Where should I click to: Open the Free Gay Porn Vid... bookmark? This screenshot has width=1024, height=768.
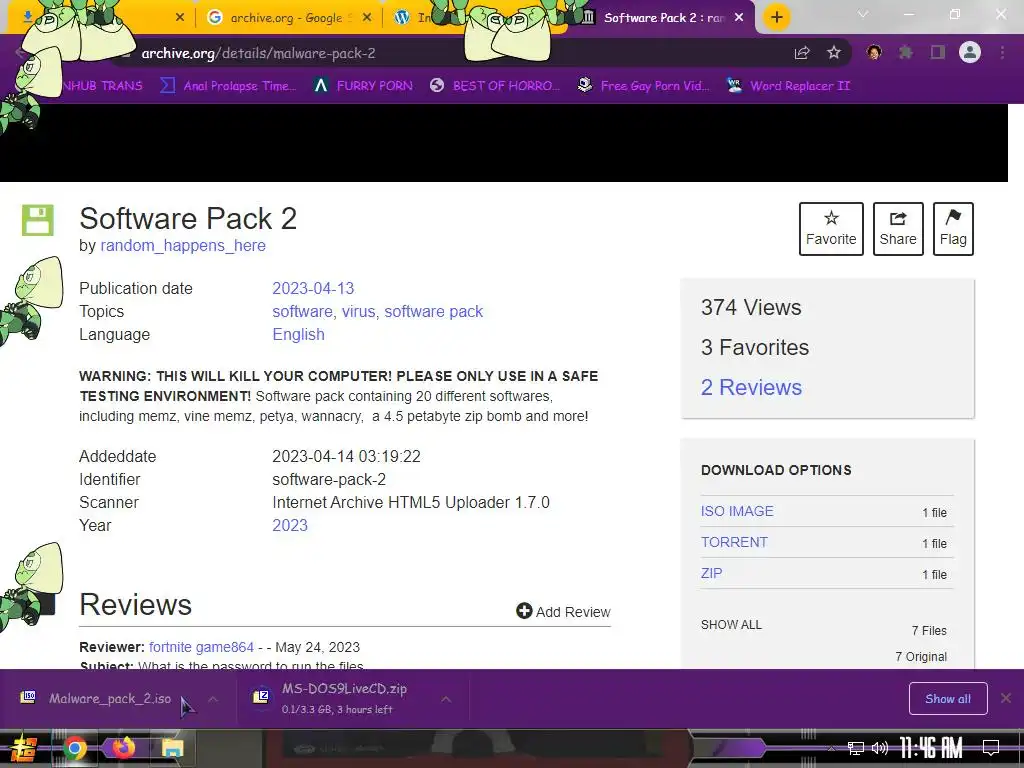644,86
